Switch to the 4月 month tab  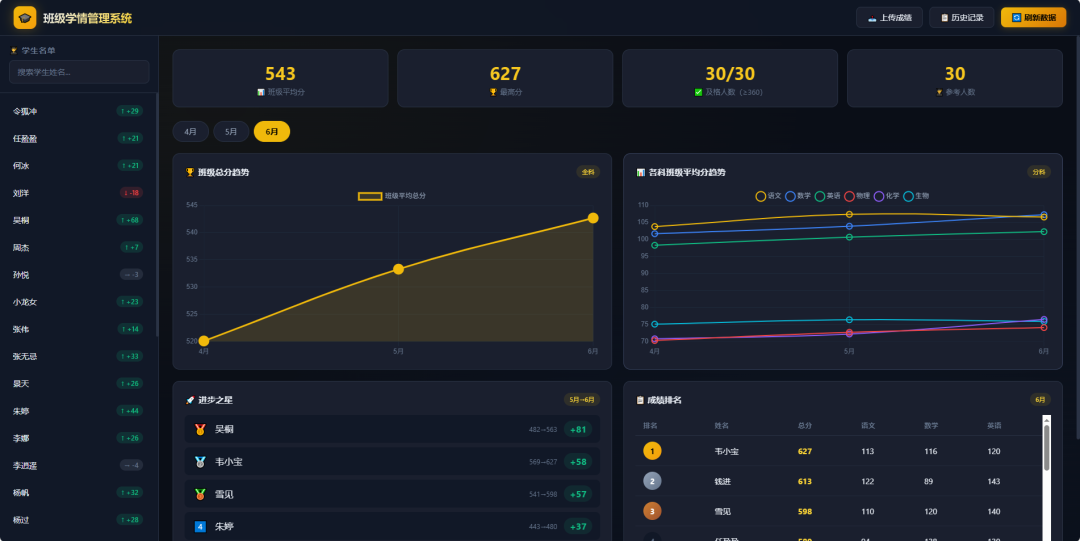point(191,132)
